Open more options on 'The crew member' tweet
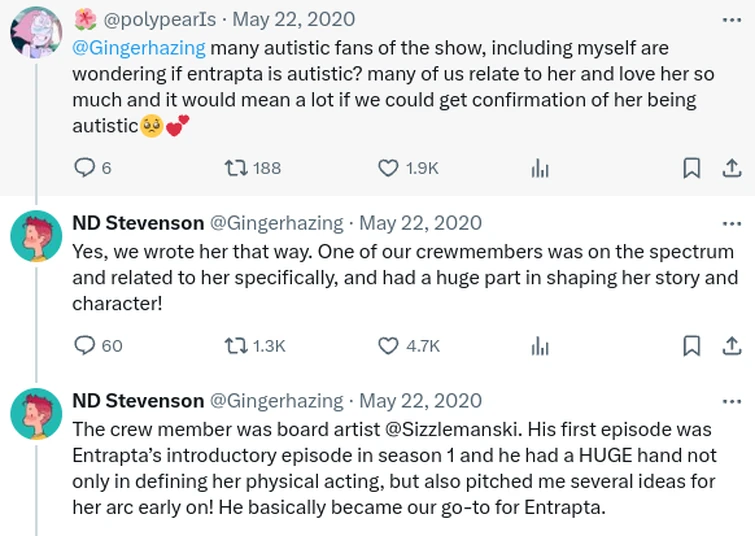This screenshot has height=536, width=755. pyautogui.click(x=731, y=401)
